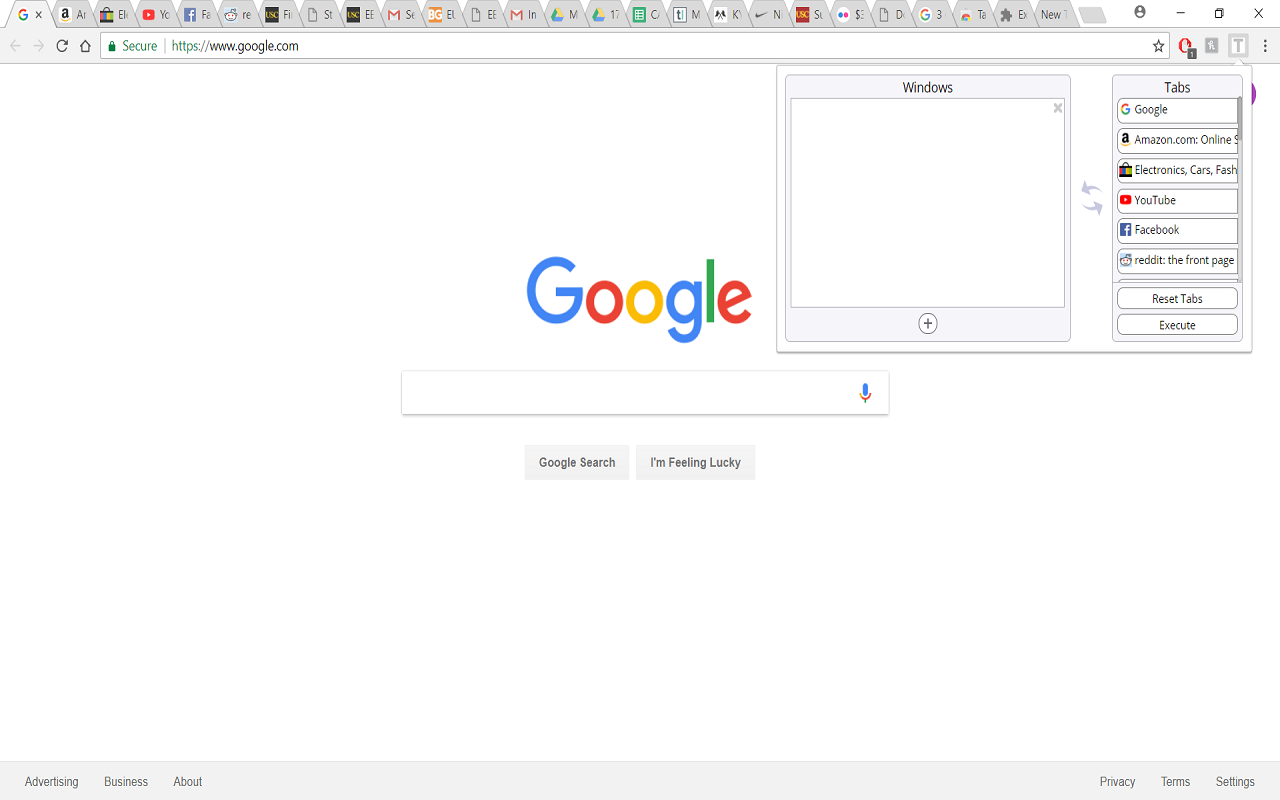Open the T tab manager extension icon
The image size is (1280, 800).
tap(1239, 46)
